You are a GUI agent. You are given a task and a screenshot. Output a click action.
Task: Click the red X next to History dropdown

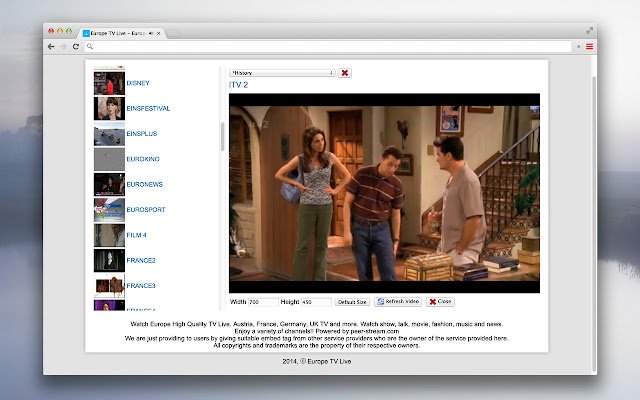tap(345, 73)
